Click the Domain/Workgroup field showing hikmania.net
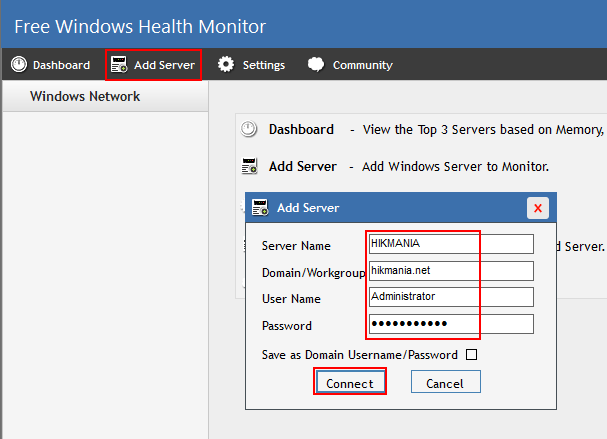607x439 pixels. (x=450, y=271)
